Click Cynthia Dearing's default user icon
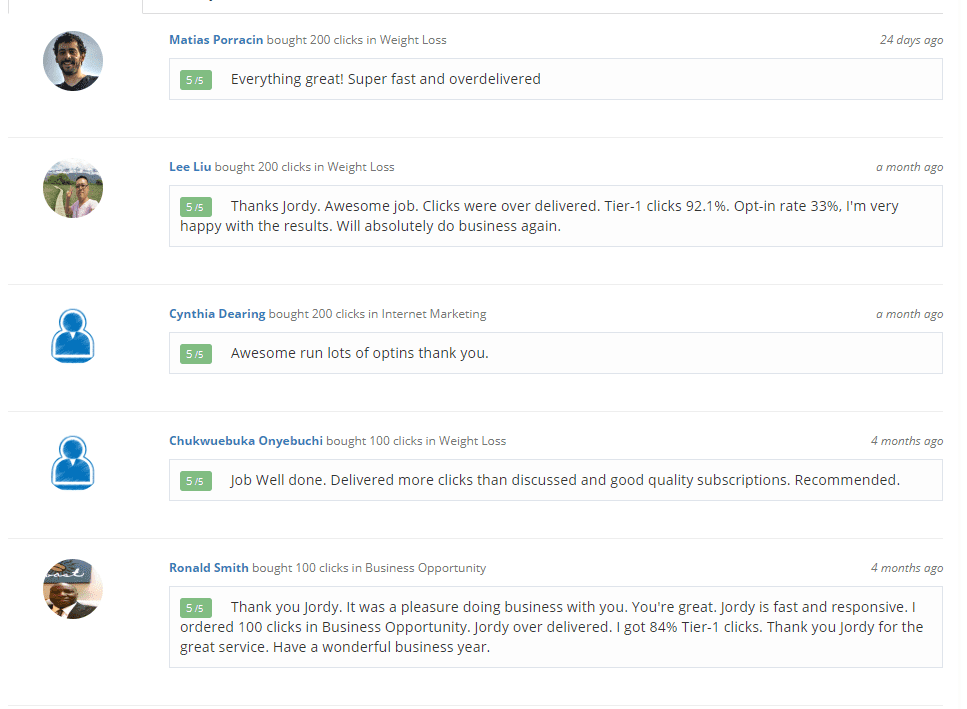Screen dimensions: 967x709 (73, 335)
